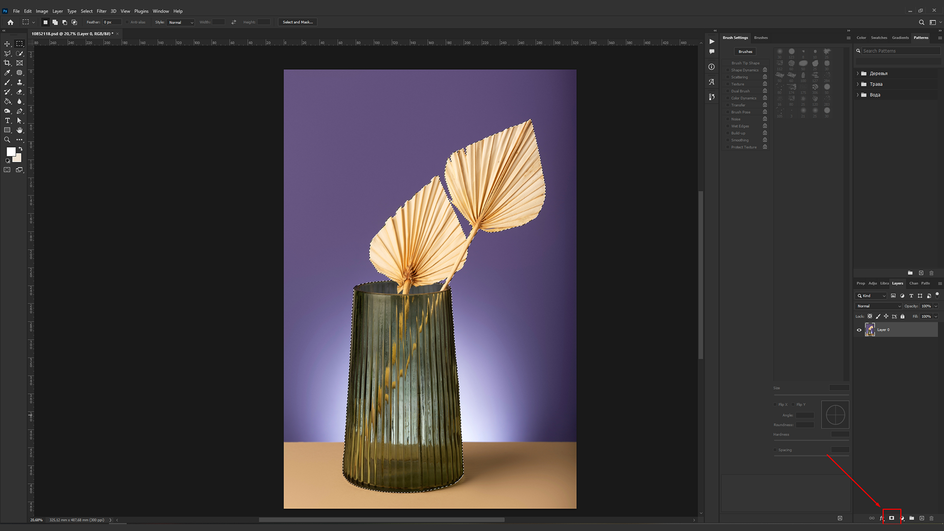Viewport: 944px width, 531px height.
Task: Switch foreground and background colors arrow
Action: (20, 149)
